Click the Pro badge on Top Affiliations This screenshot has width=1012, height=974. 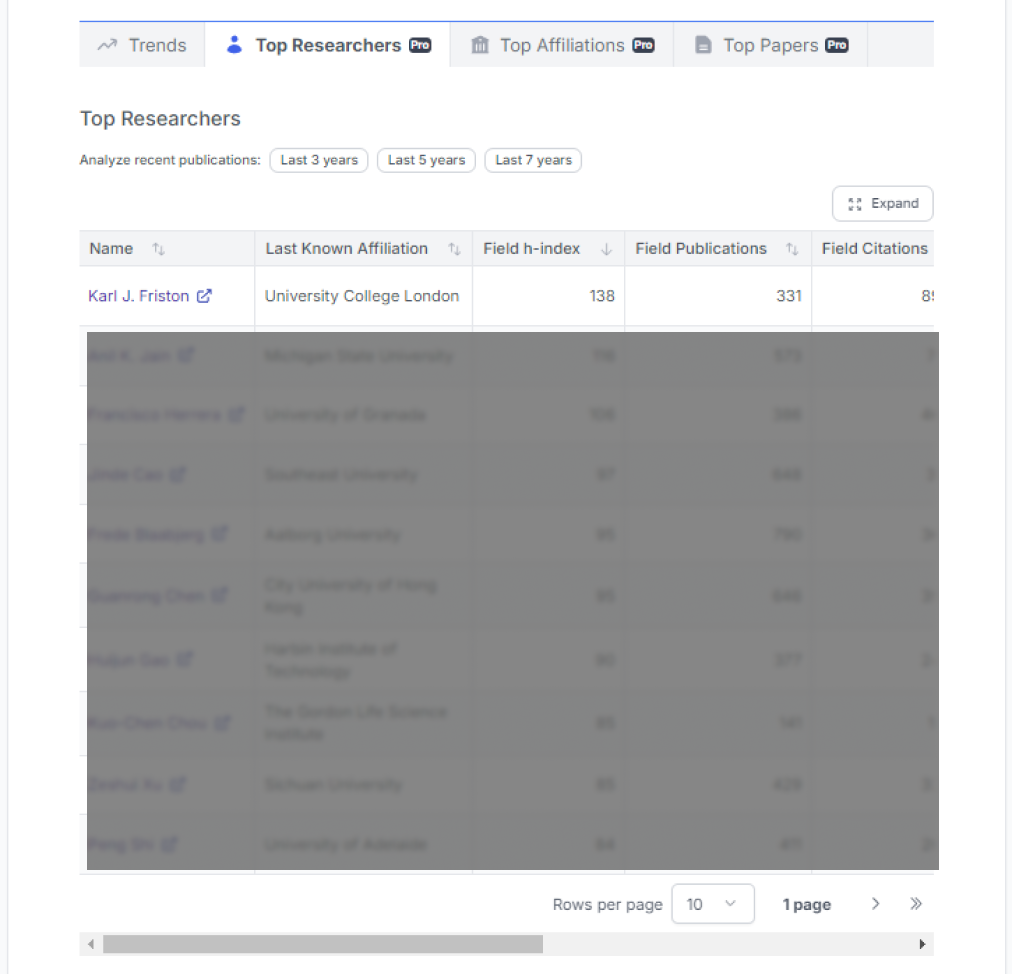pos(643,45)
